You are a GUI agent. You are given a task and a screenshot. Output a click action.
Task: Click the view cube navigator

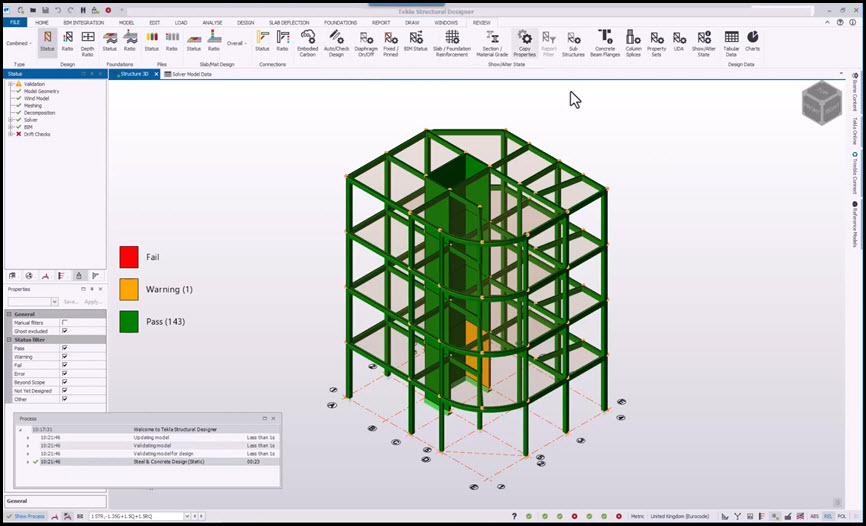pyautogui.click(x=822, y=103)
